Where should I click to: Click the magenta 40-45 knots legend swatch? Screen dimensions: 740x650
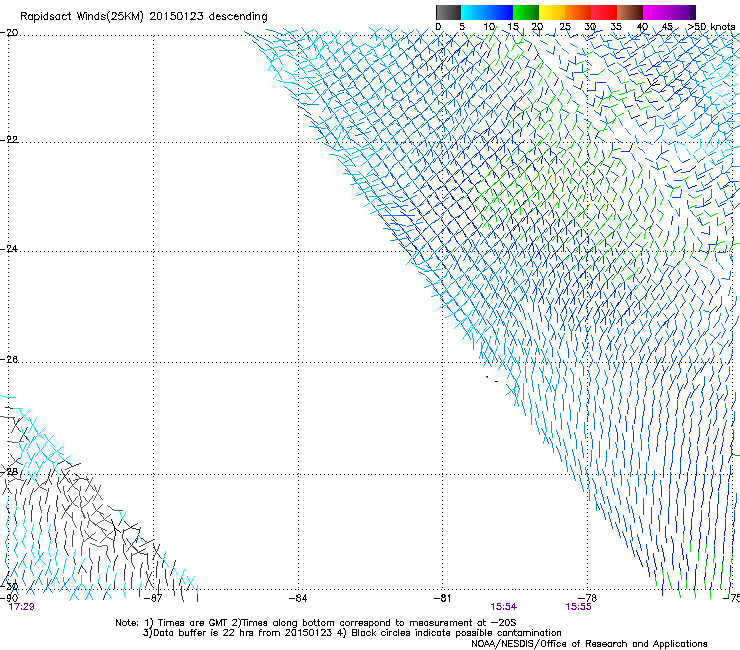[x=656, y=12]
